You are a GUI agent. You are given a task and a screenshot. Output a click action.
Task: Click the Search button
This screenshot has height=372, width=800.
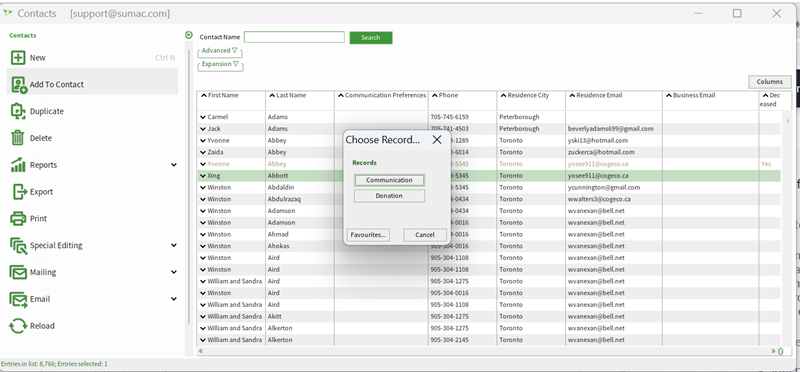click(371, 37)
